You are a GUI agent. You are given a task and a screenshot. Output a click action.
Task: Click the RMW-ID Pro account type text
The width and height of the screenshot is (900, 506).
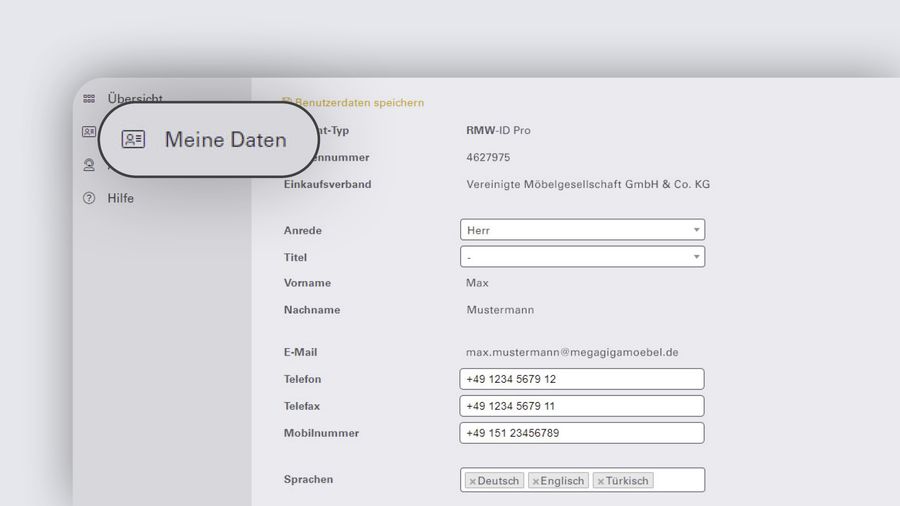coord(498,130)
